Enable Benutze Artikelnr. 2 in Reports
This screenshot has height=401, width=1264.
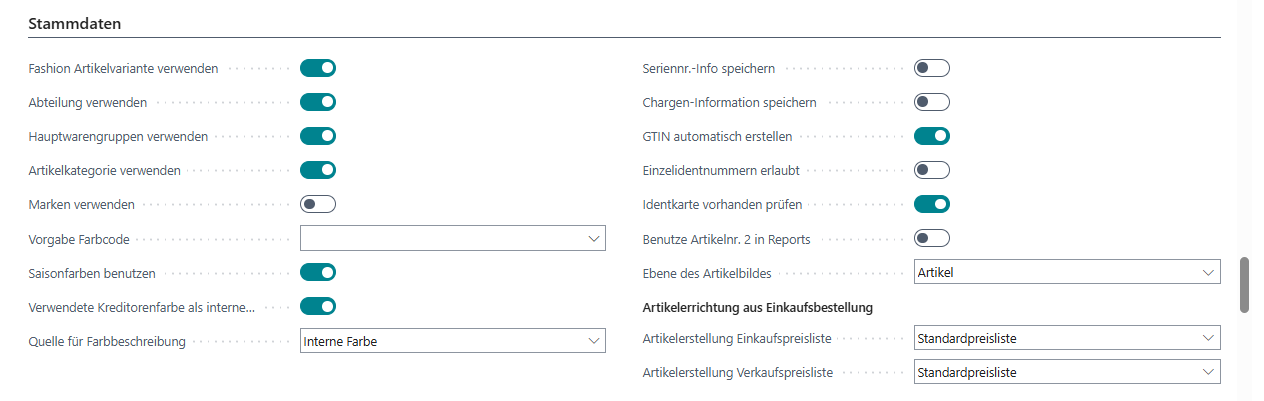coord(931,238)
